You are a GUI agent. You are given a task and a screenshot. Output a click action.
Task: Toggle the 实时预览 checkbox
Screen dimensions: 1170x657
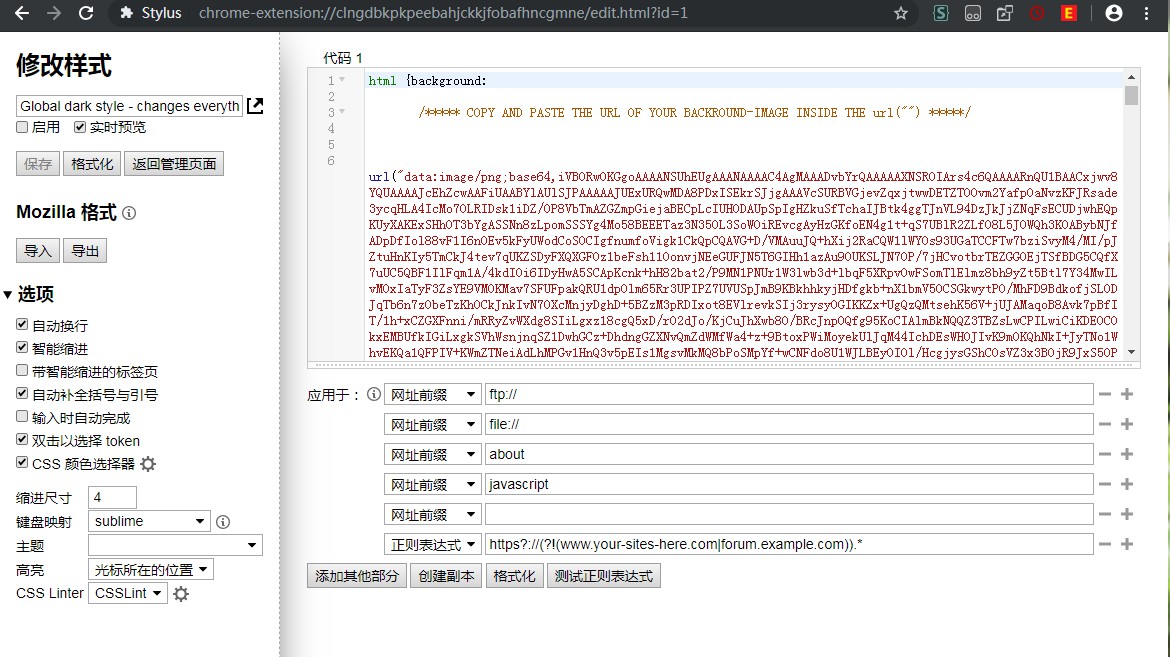pos(80,127)
